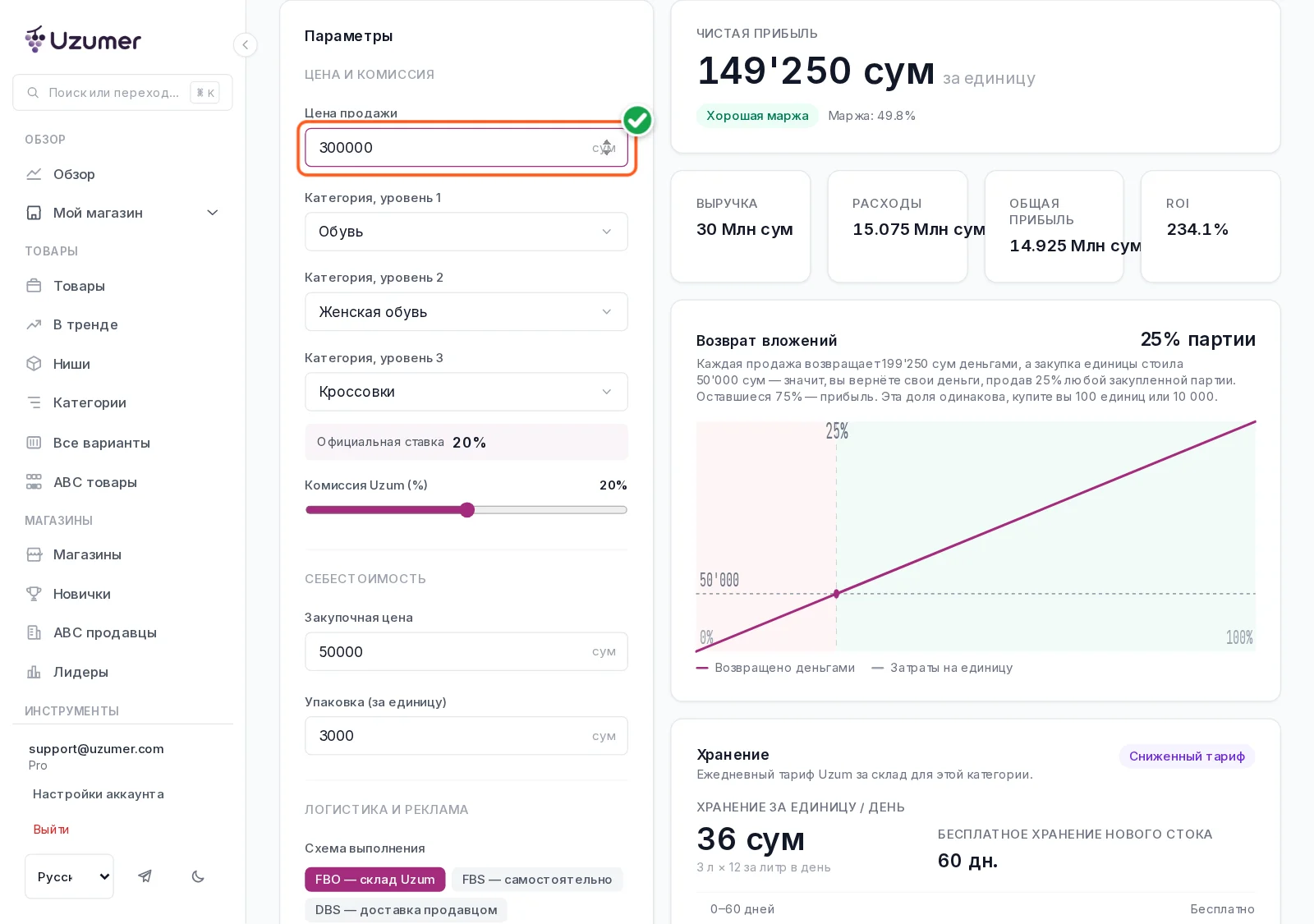
Task: Click the Комиссия Uzum slider handle
Action: point(467,510)
